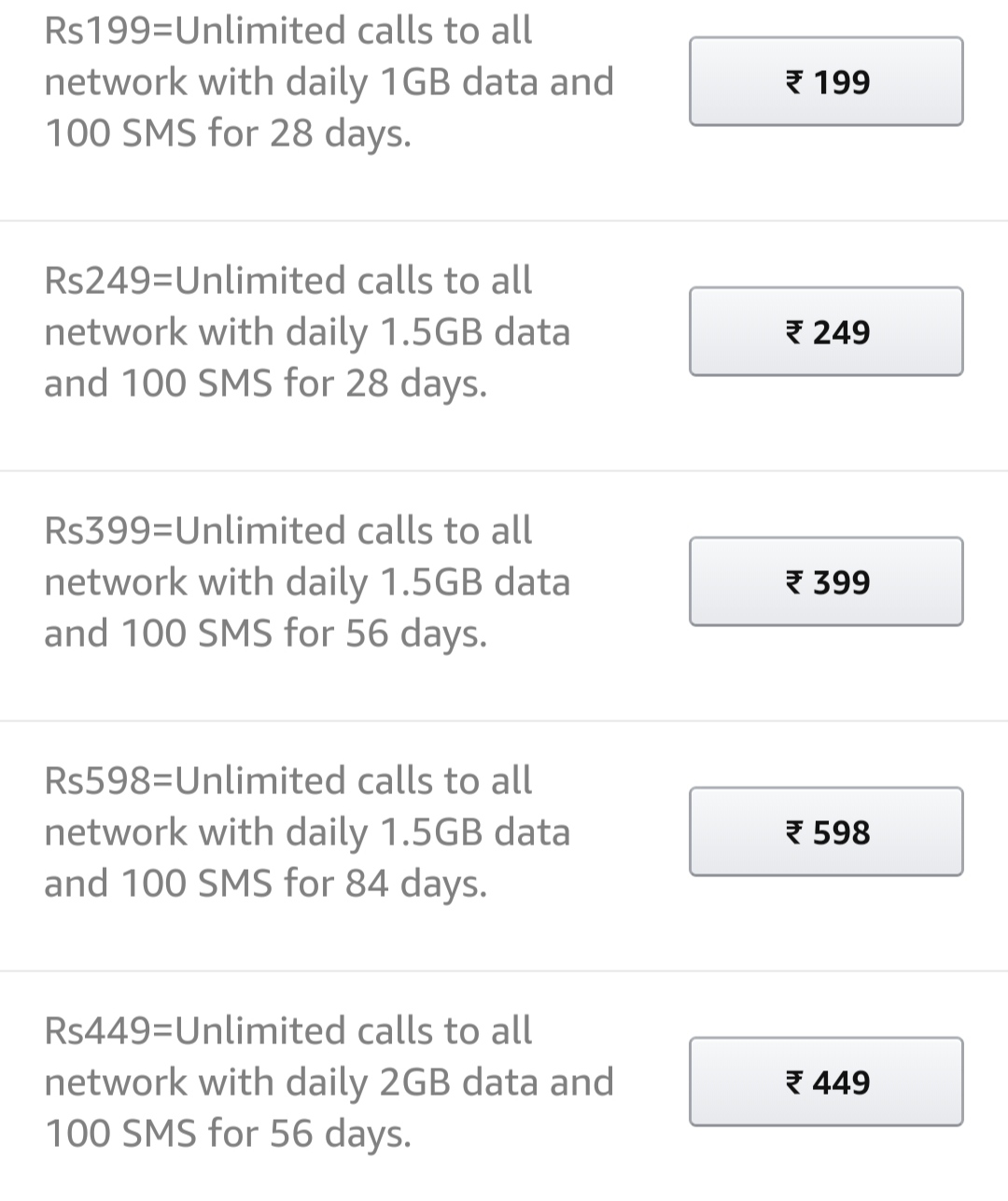Select the ₹ 449 plan button

(x=826, y=1082)
